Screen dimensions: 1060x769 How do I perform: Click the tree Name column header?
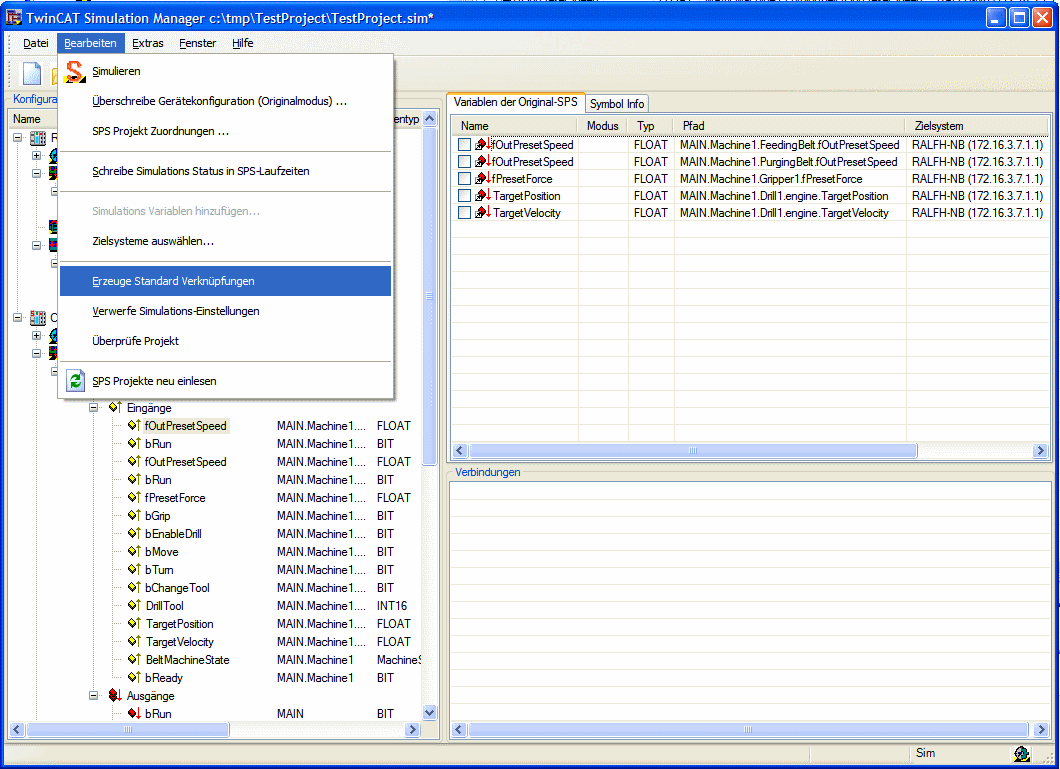[x=32, y=119]
